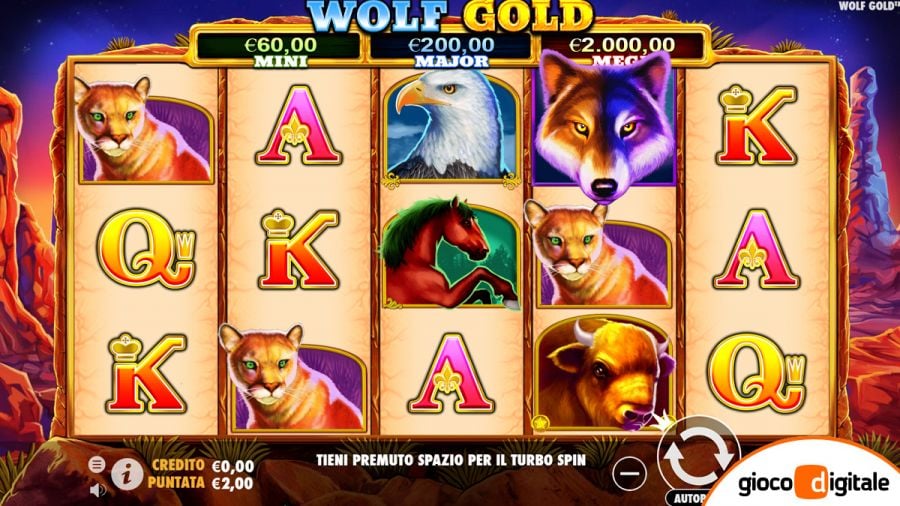Viewport: 900px width, 506px height.
Task: Mute the game sound speaker icon
Action: pyautogui.click(x=98, y=489)
